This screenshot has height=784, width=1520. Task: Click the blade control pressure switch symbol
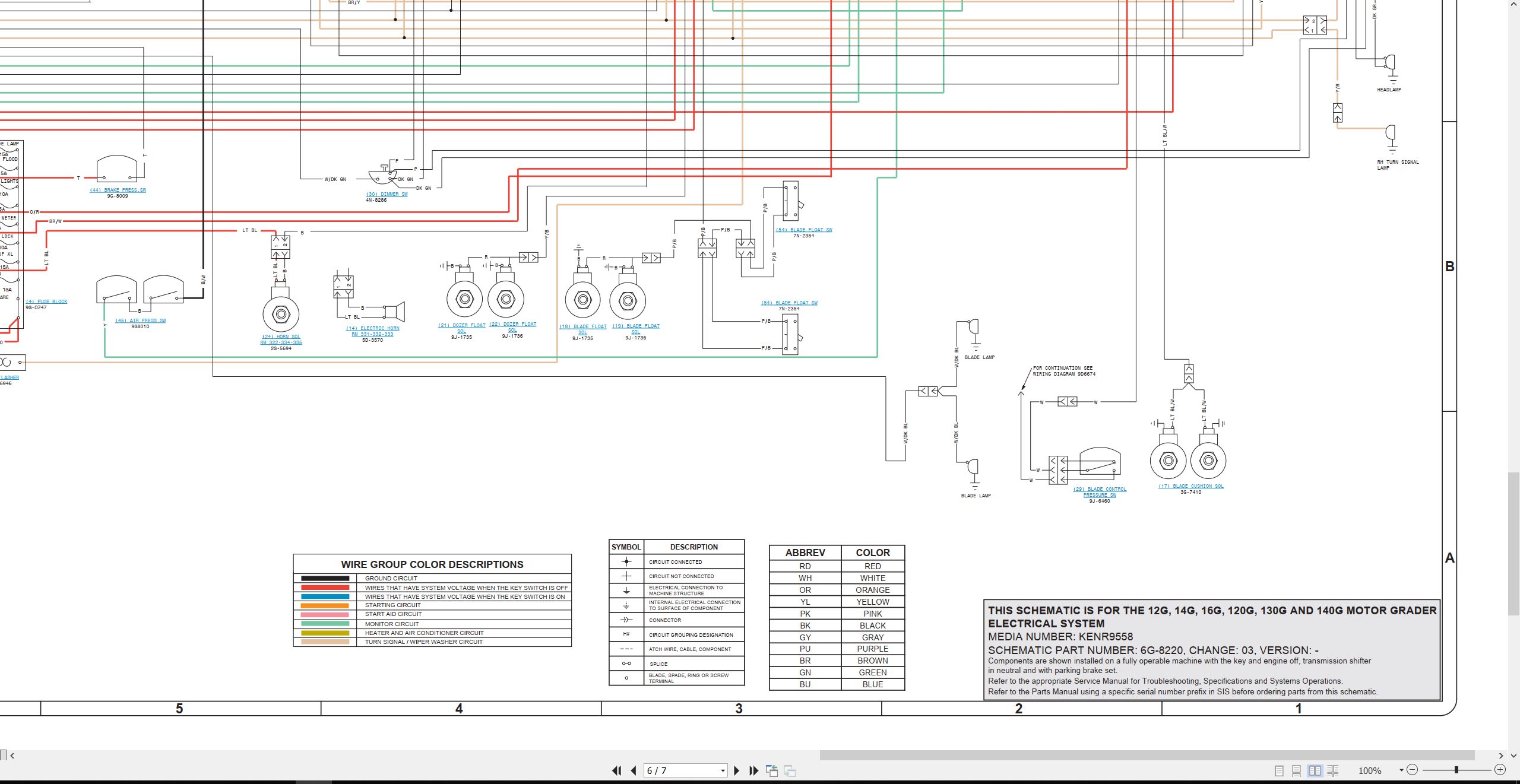pos(1100,462)
